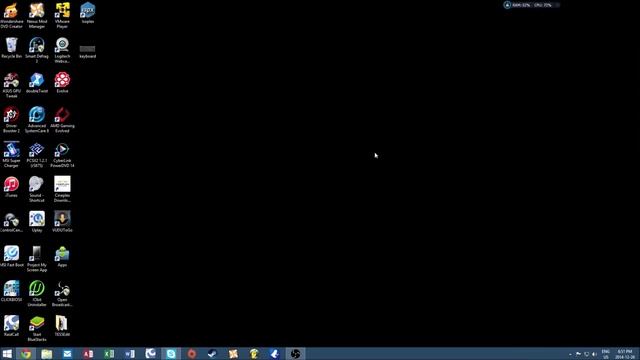This screenshot has height=360, width=640.
Task: Open the taskbar clock and date
Action: point(625,354)
